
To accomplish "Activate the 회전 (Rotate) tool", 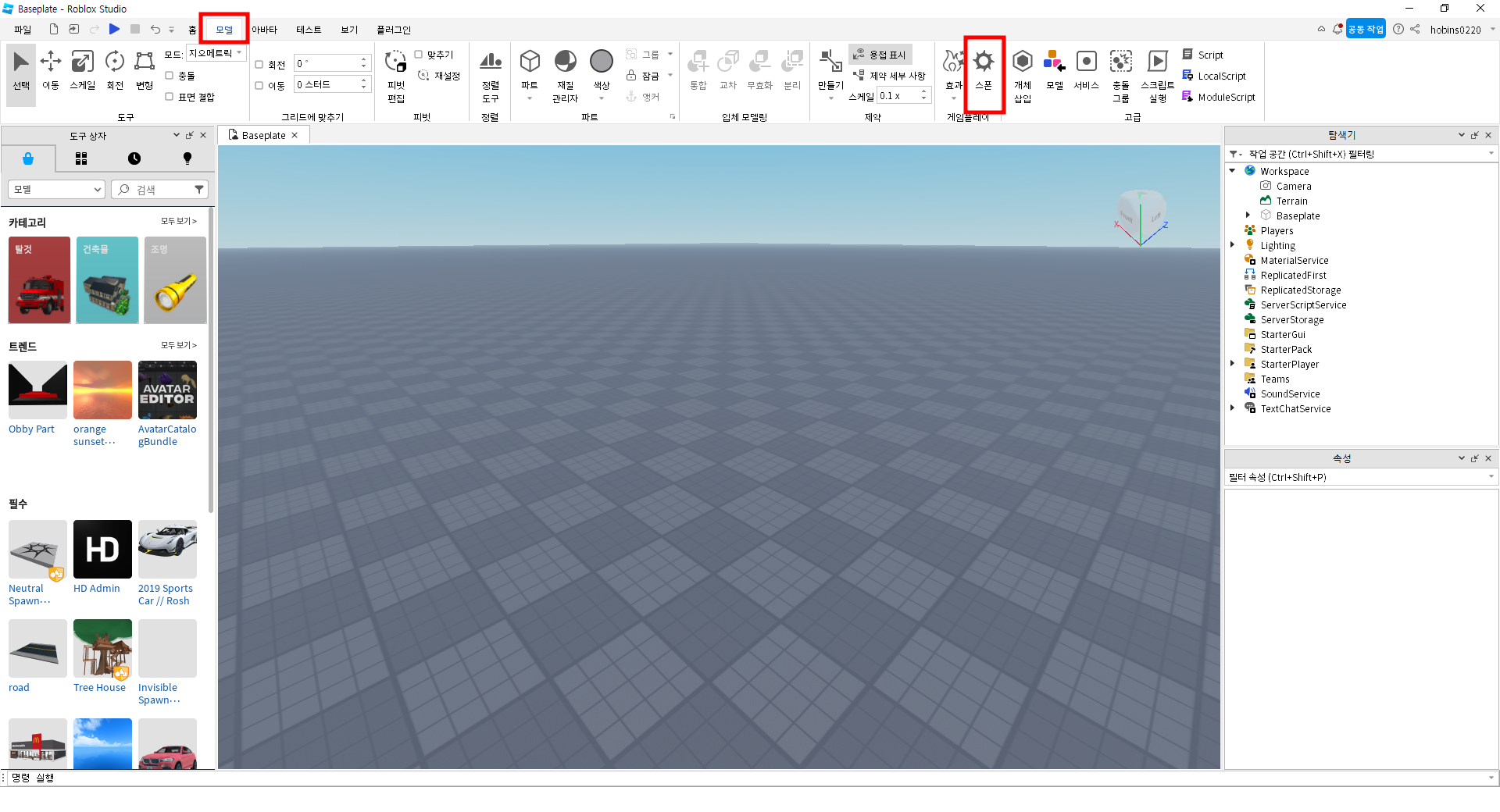I will 115,71.
